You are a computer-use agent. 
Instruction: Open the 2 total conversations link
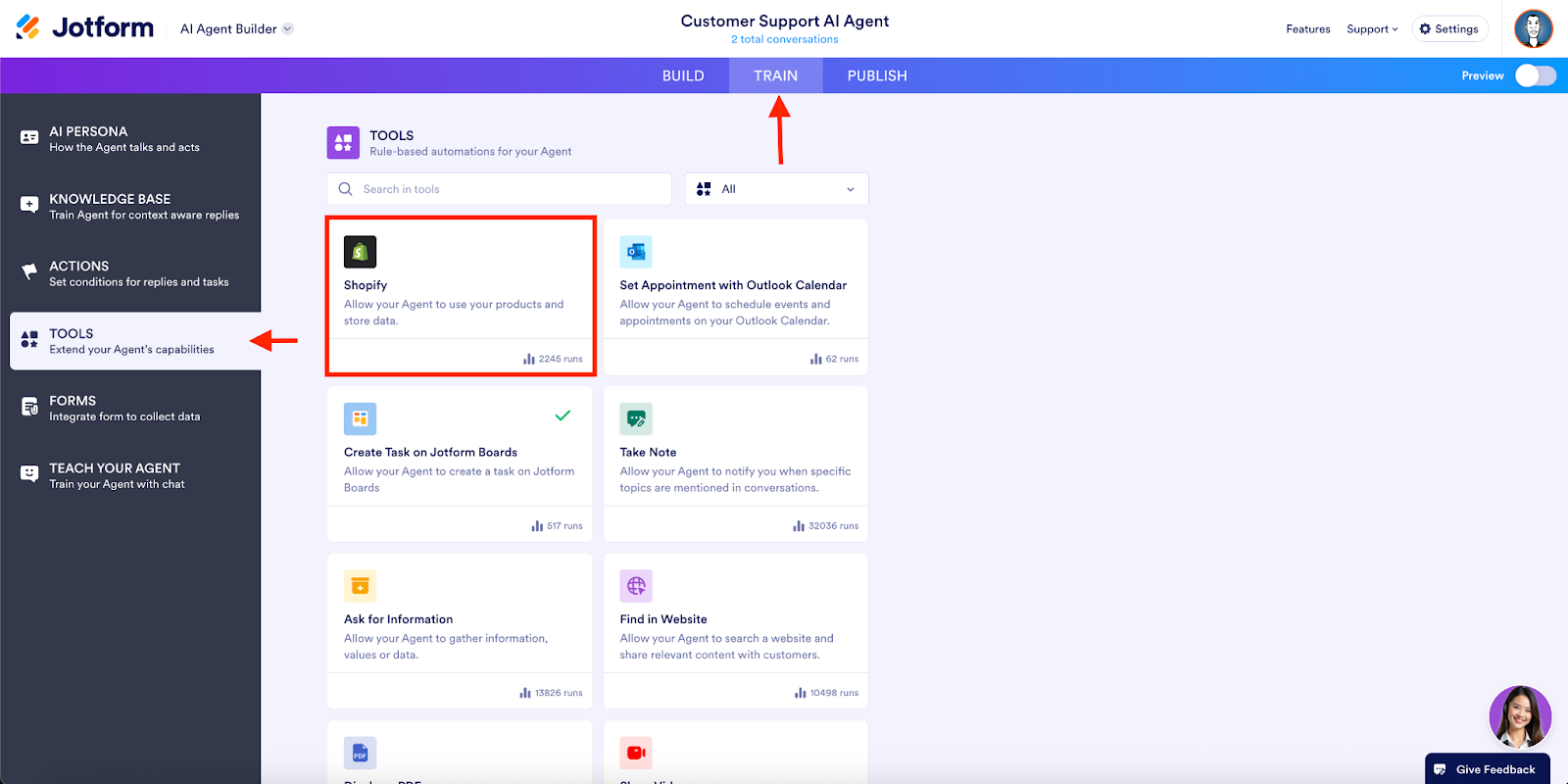point(784,39)
